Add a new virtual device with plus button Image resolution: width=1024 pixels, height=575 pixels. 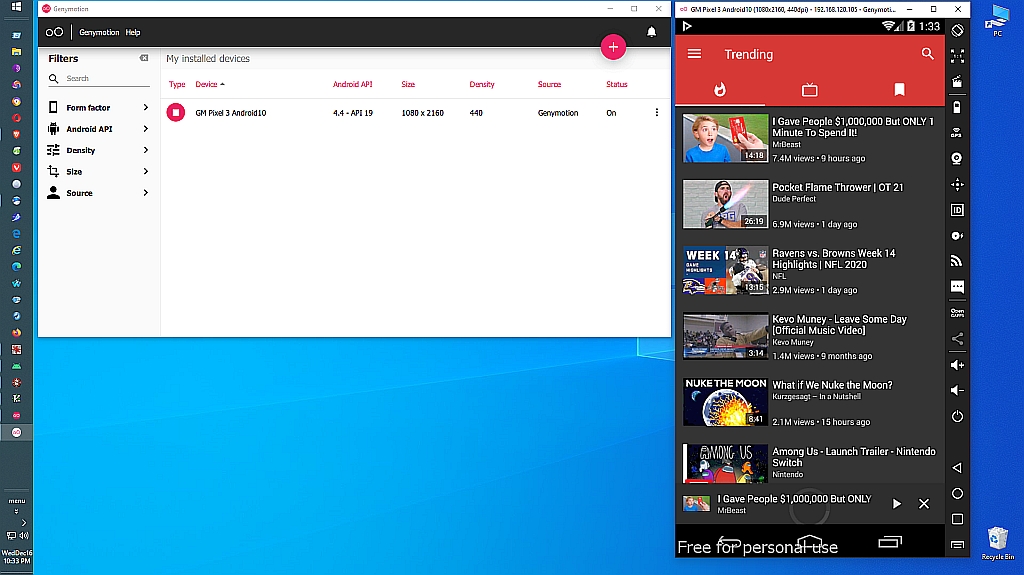[x=613, y=47]
